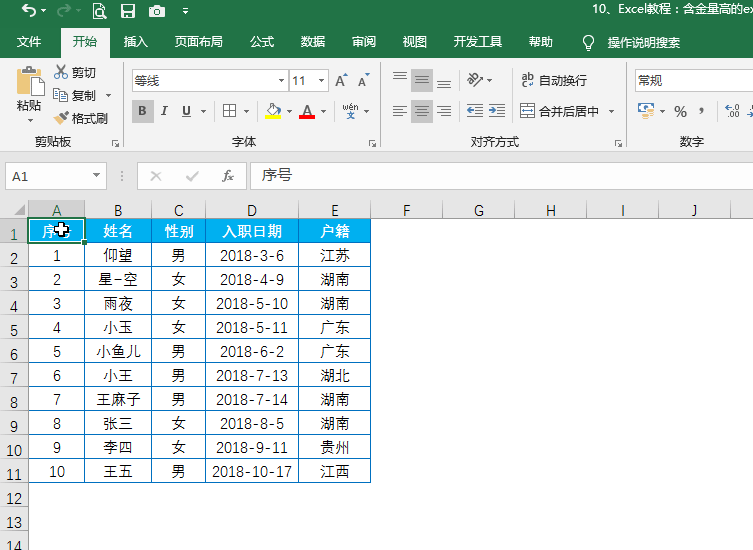Screen dimensions: 753x550
Task: Toggle center horizontal alignment
Action: coord(422,111)
